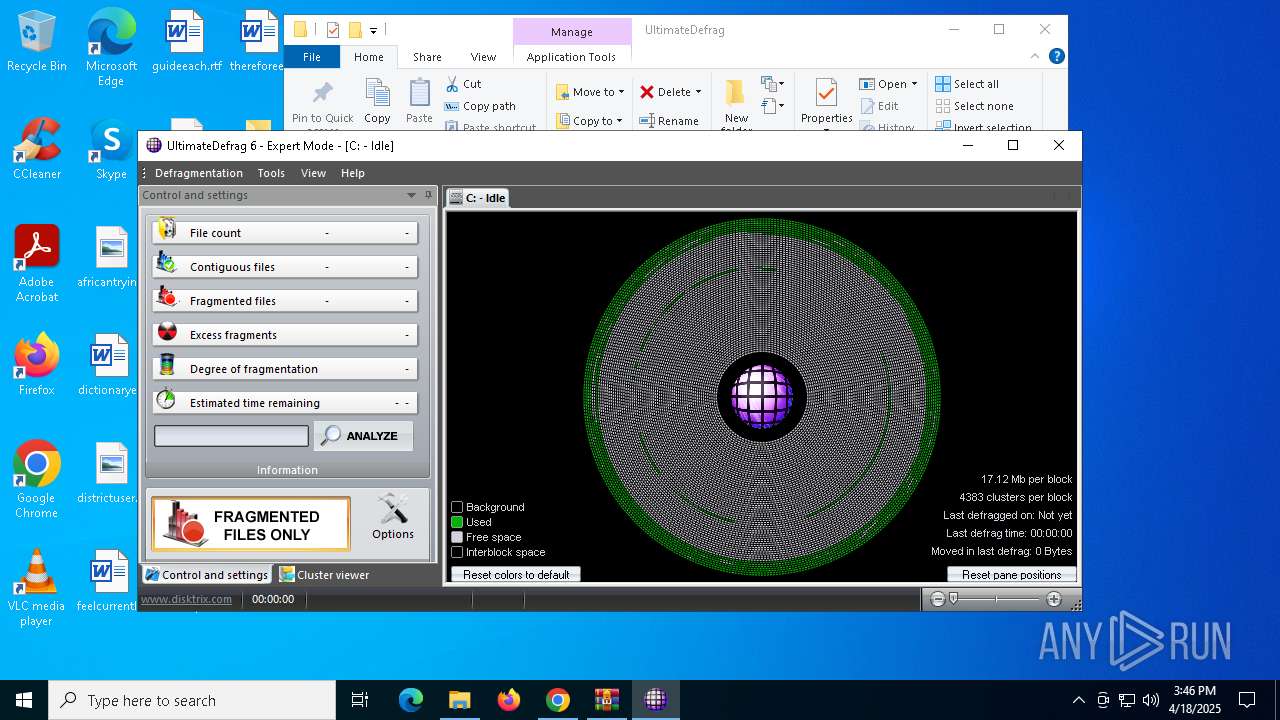
Task: Click the purple disk hub in the center
Action: [762, 396]
